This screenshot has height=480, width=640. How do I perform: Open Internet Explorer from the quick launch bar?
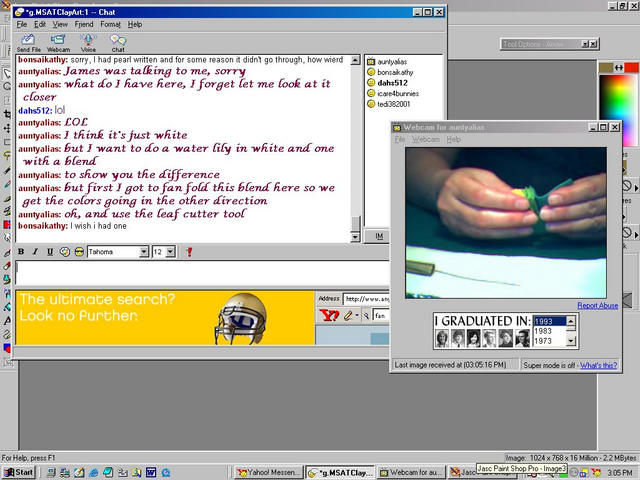pyautogui.click(x=93, y=472)
